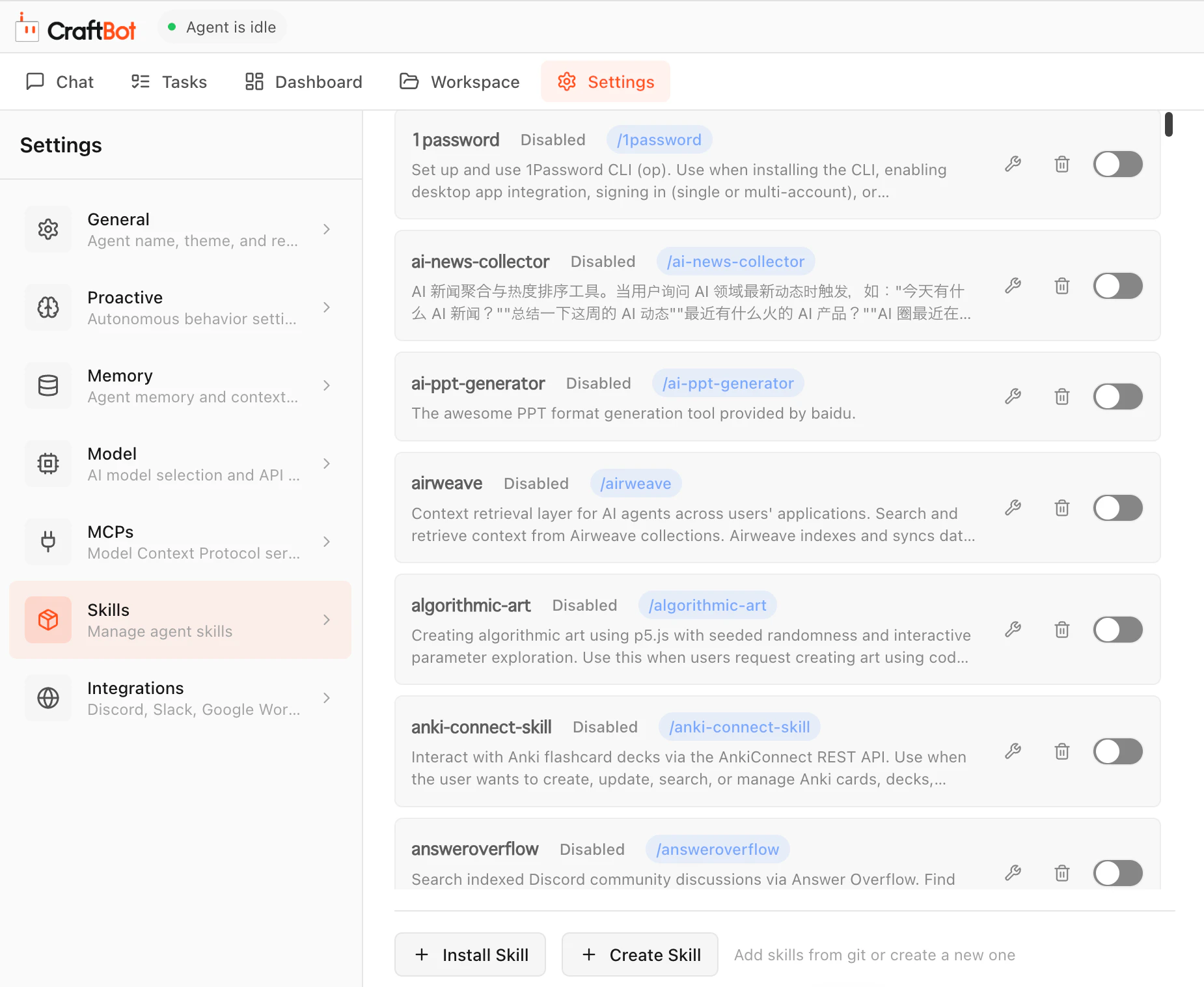Open Proactive settings section
The image size is (1204, 987).
tap(180, 307)
